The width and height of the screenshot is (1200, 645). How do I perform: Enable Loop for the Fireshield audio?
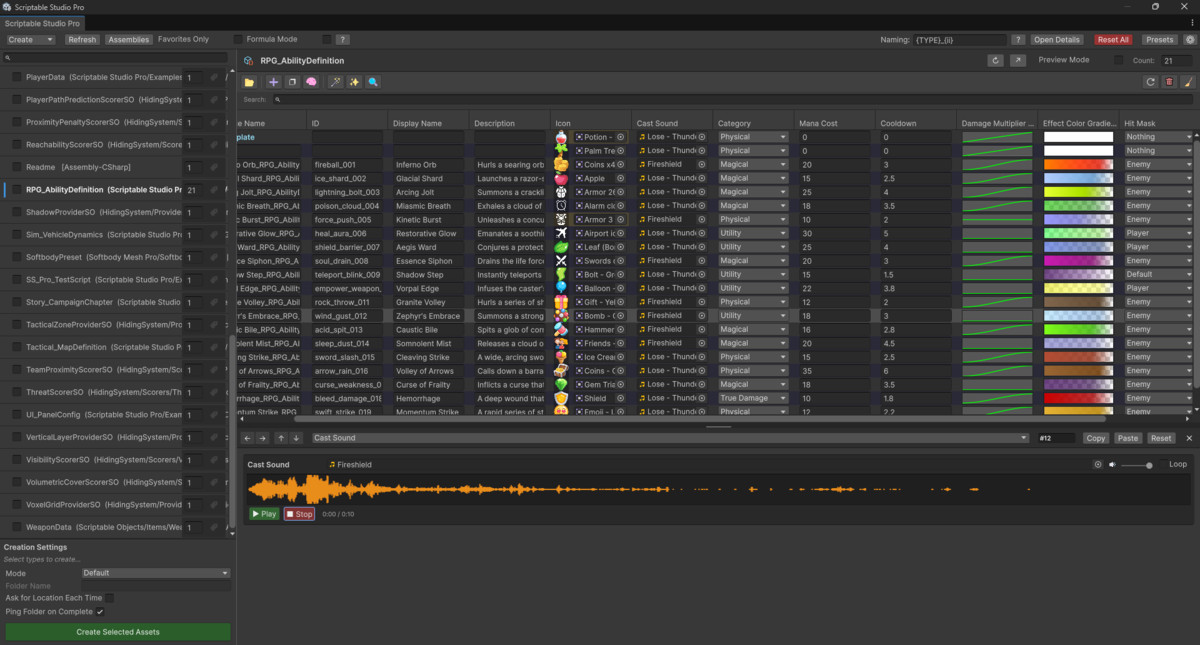pyautogui.click(x=1176, y=463)
